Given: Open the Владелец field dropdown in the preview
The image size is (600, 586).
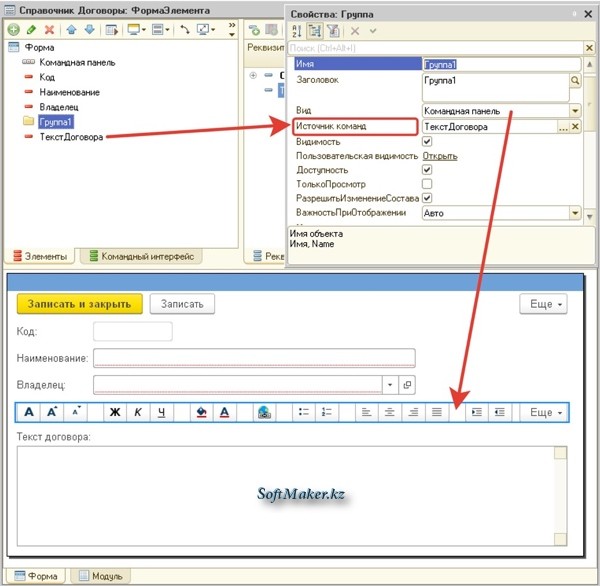Looking at the screenshot, I should [x=390, y=385].
